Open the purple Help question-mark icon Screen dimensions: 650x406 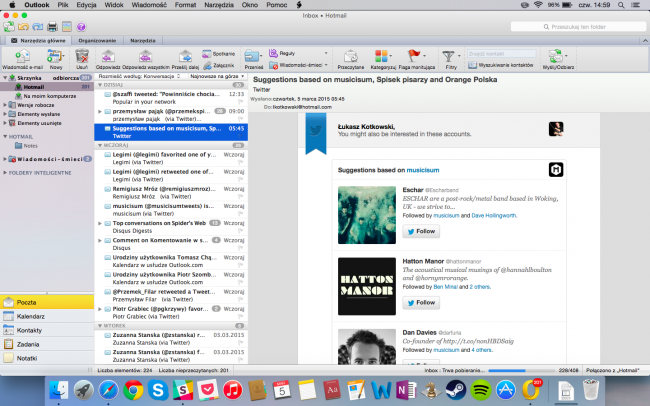[81, 27]
